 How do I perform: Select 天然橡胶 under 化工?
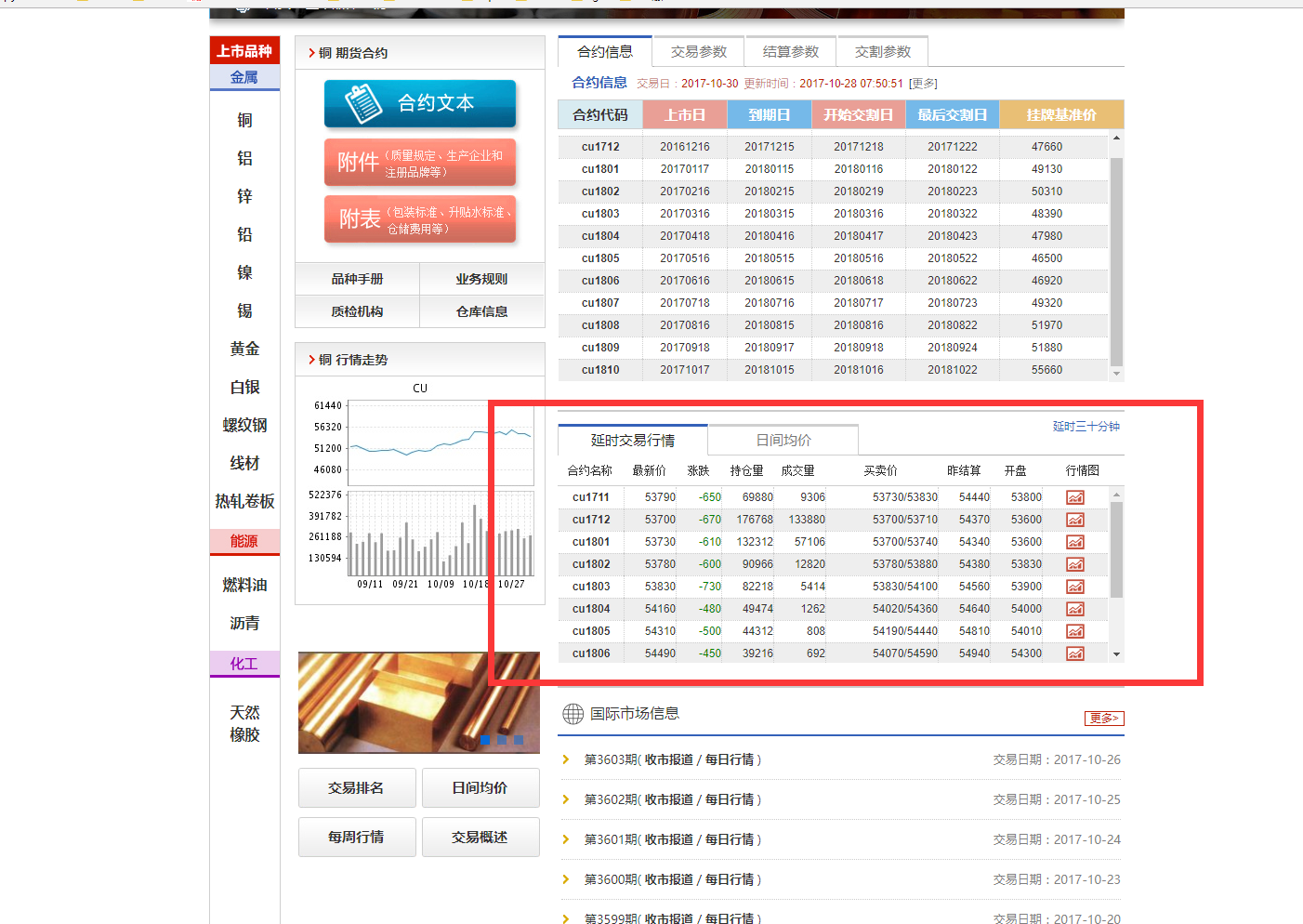244,723
